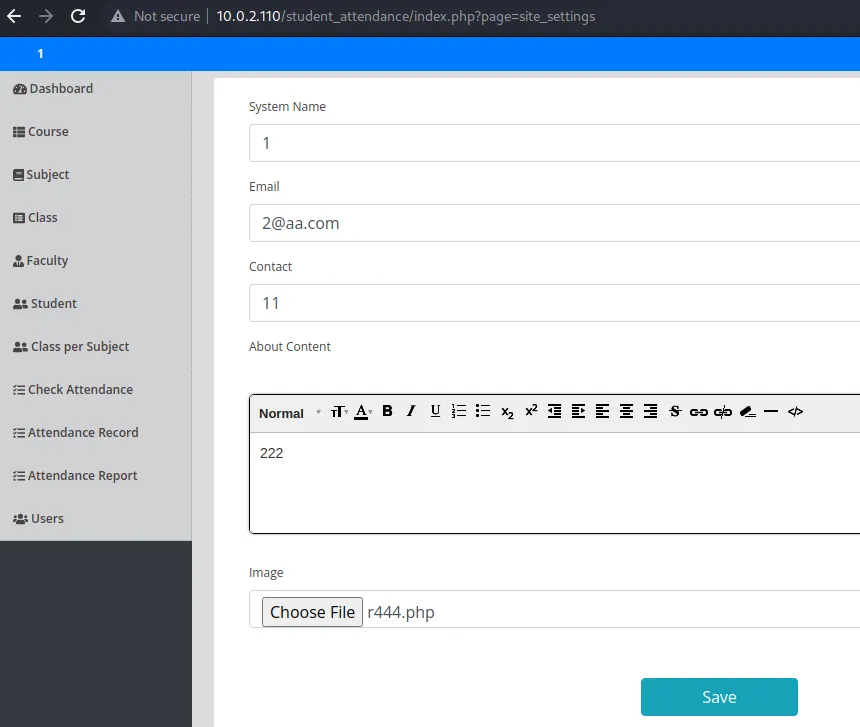Click Choose File for the image
This screenshot has width=860, height=727.
312,612
